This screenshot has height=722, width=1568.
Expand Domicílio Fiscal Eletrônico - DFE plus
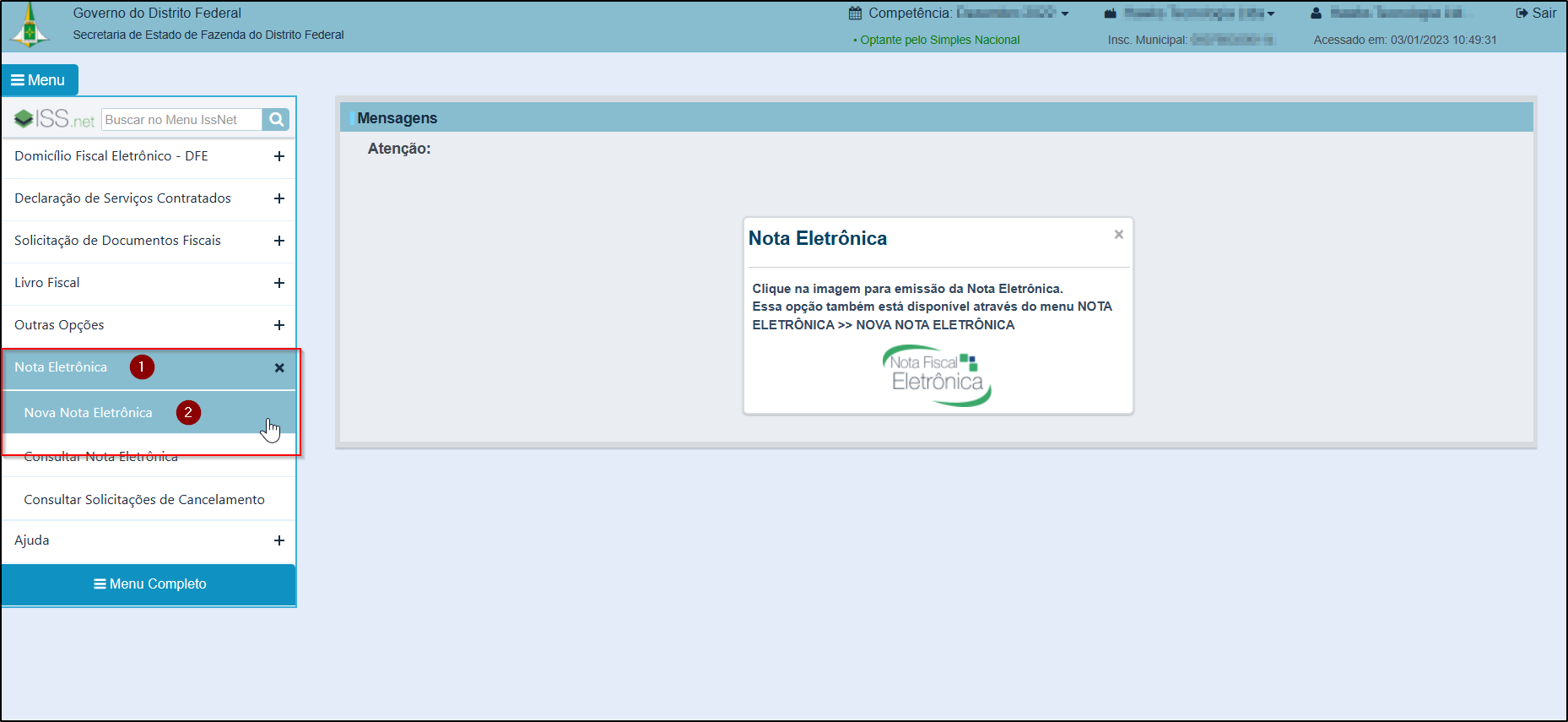tap(279, 156)
